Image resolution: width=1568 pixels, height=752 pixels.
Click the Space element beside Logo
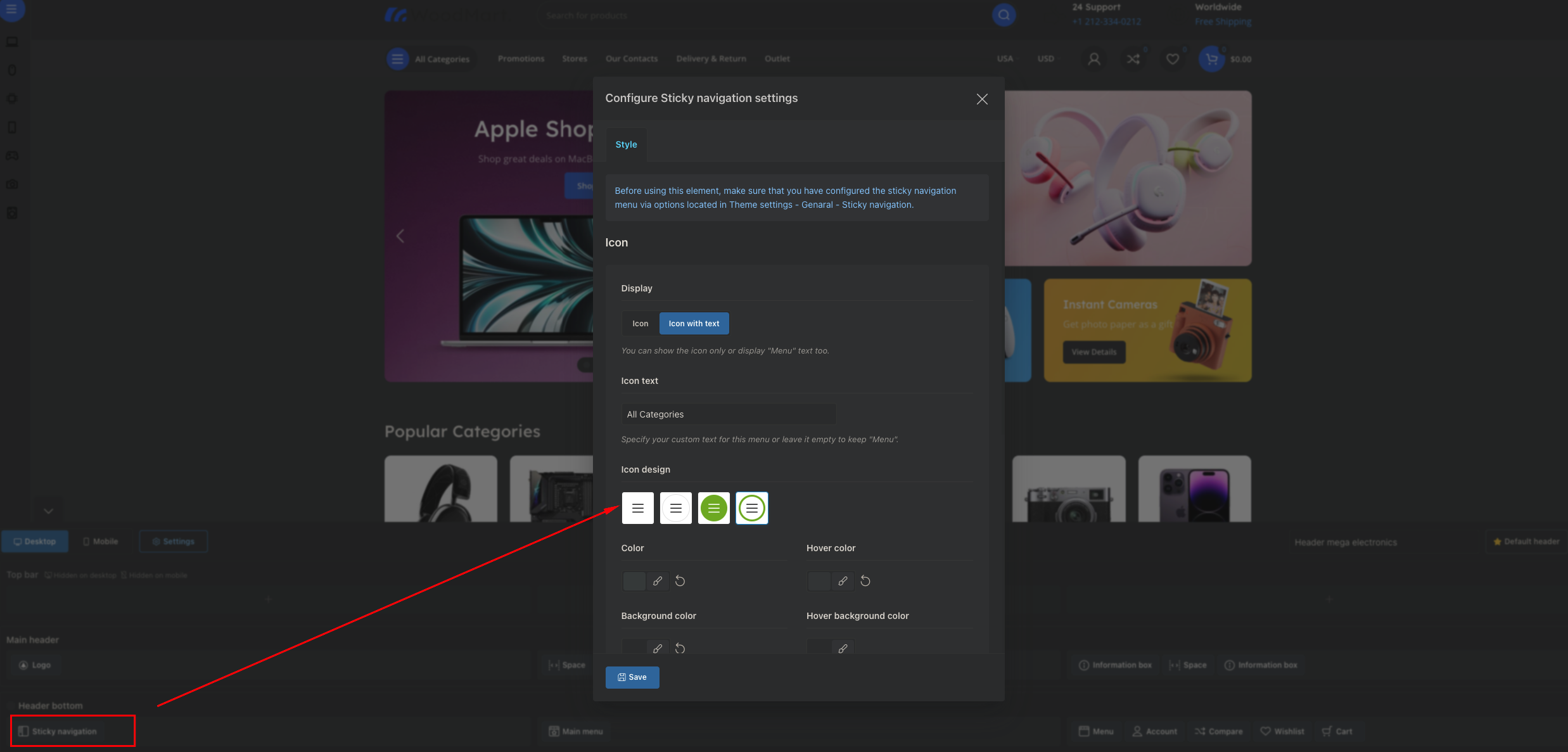pyautogui.click(x=567, y=665)
